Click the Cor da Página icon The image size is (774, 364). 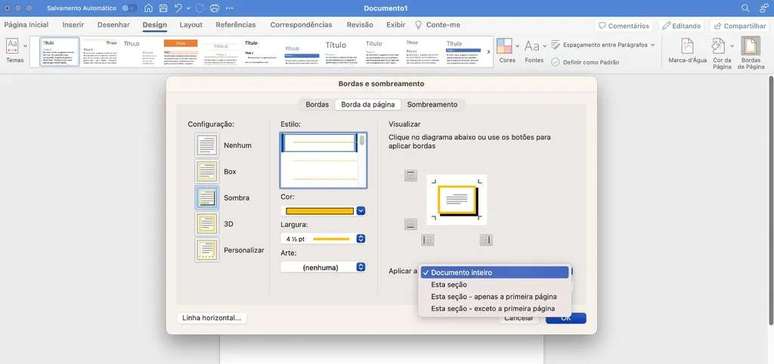(x=718, y=46)
